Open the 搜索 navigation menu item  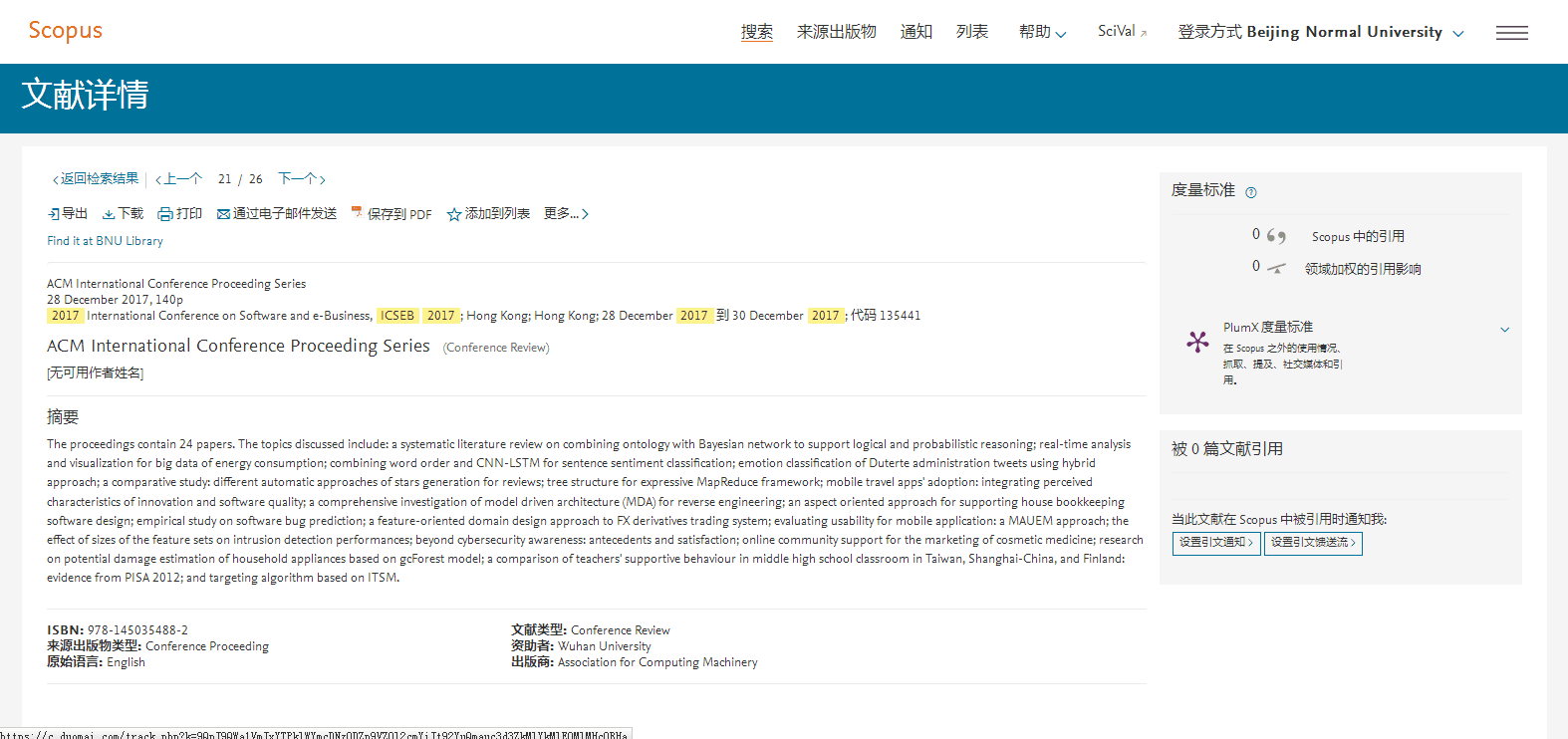[x=757, y=32]
